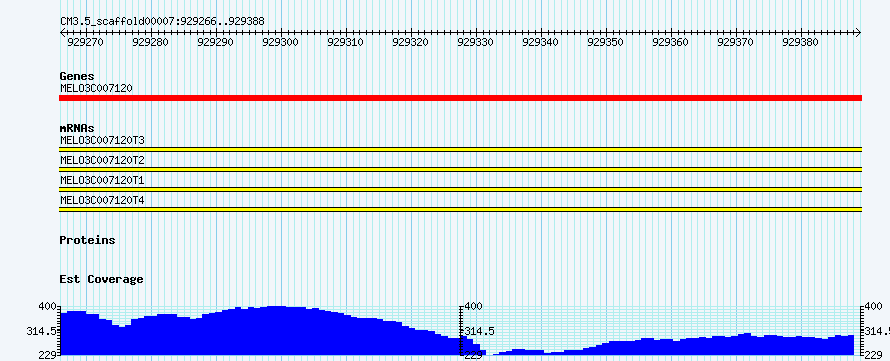
Task: Click ruler position 929380
Action: pyautogui.click(x=800, y=42)
